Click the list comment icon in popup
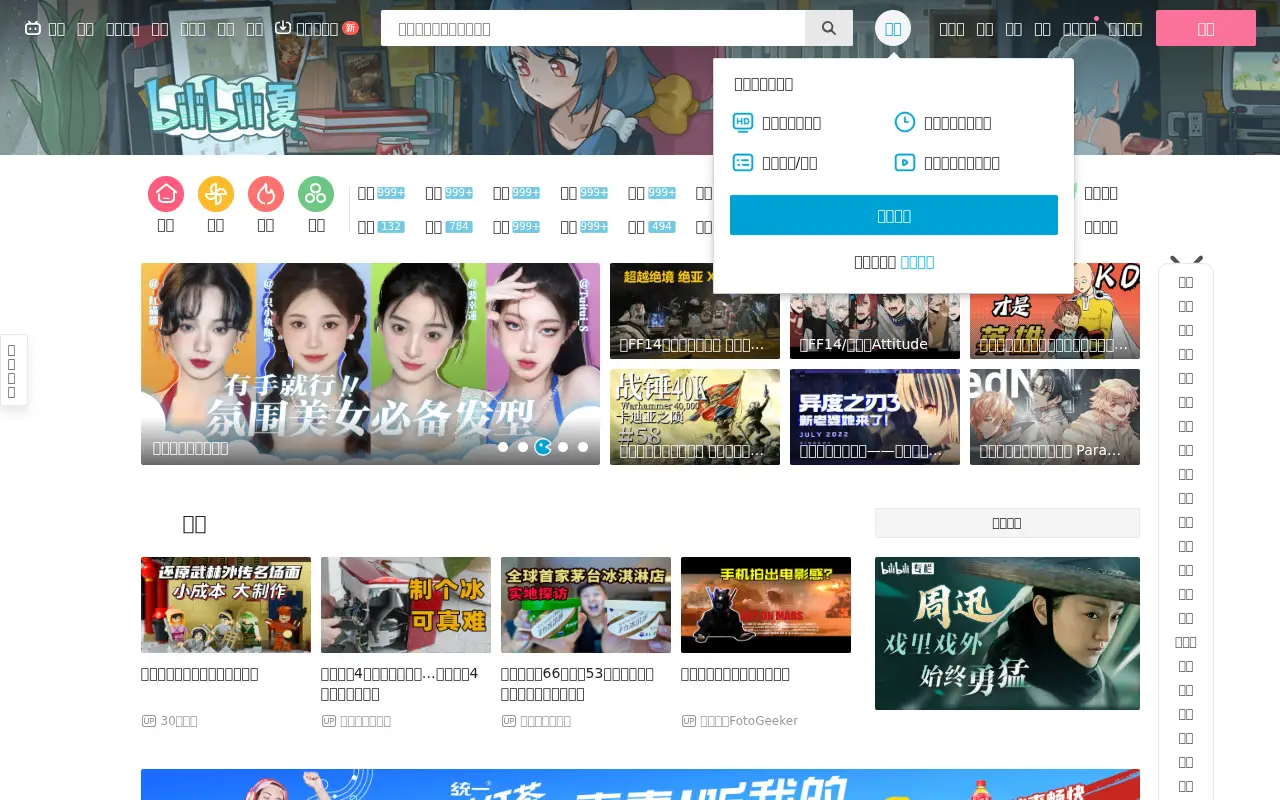 743,162
